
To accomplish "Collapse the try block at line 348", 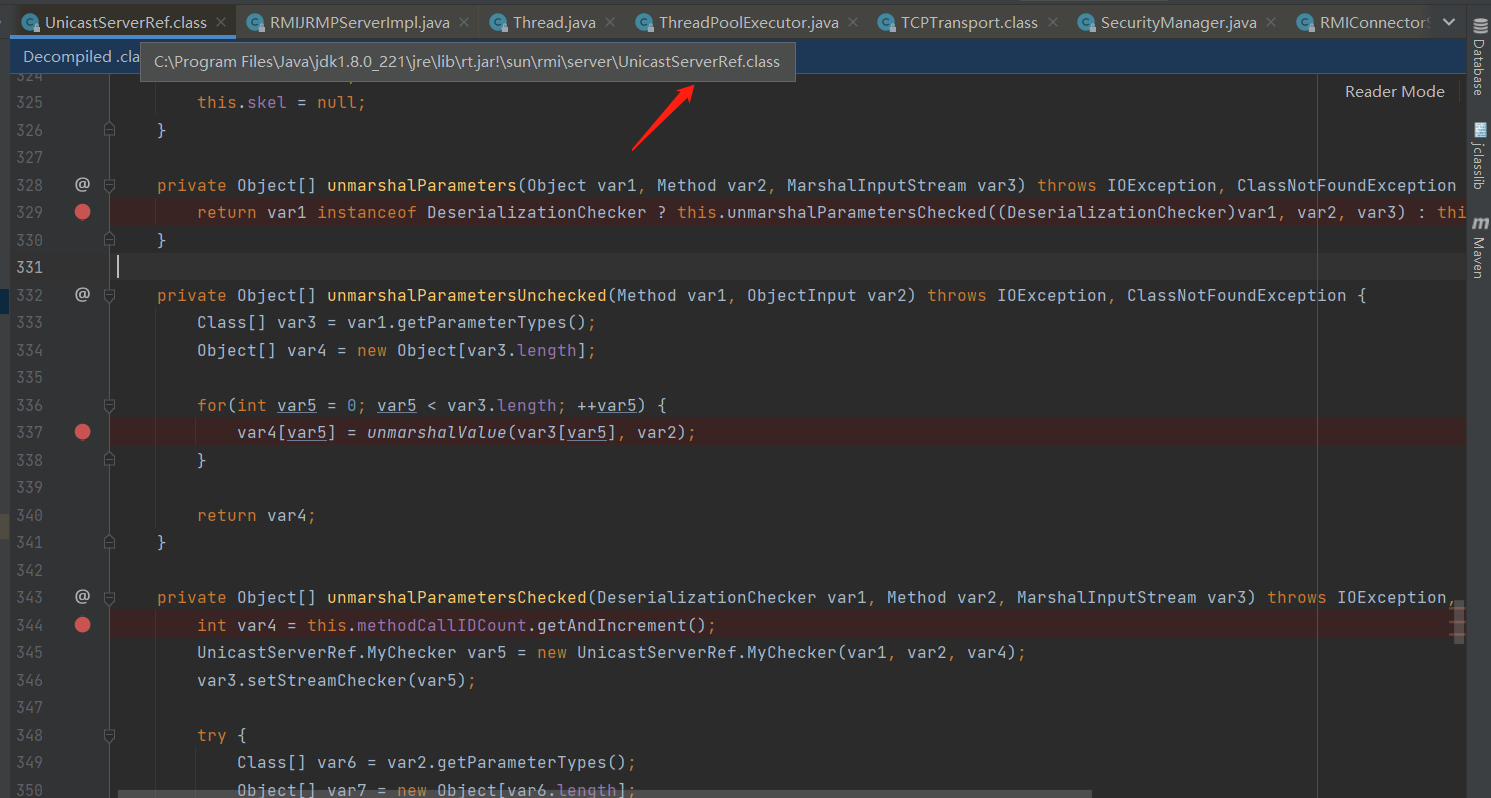I will click(x=109, y=735).
